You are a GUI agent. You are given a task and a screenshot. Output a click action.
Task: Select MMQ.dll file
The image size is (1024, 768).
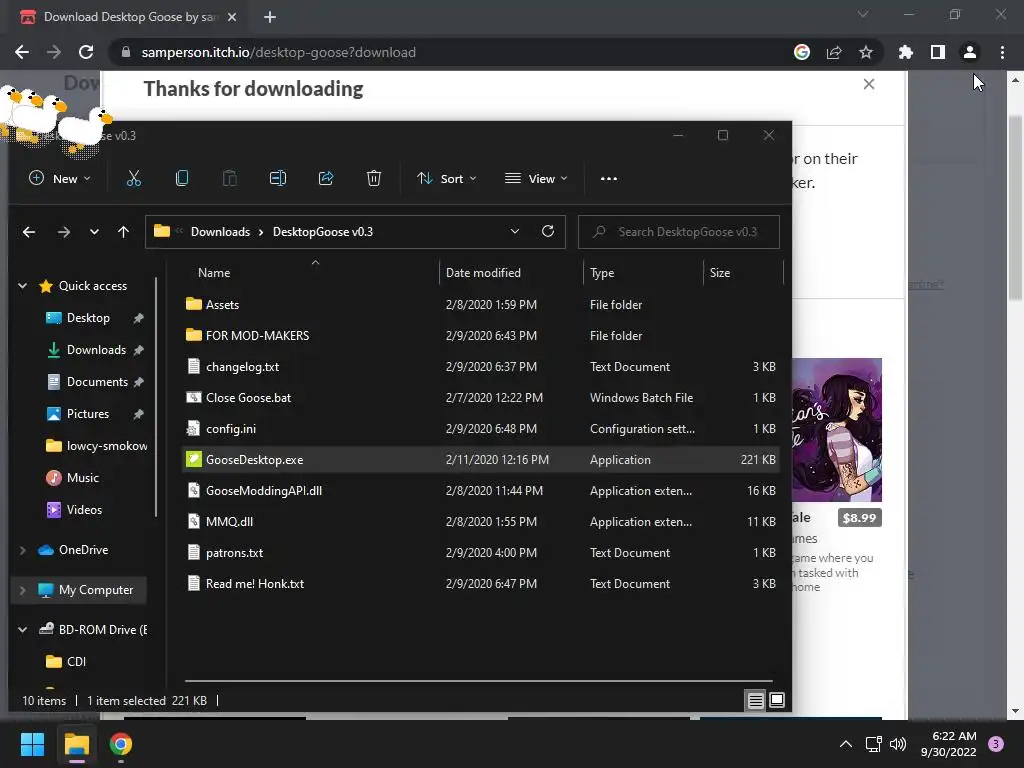click(481, 522)
